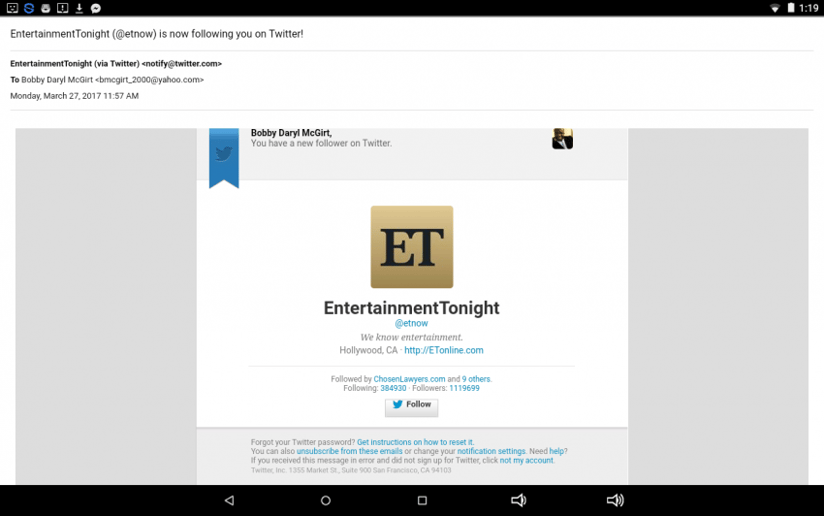Click the Following count 384930
Screen dimensions: 824x516
[x=393, y=388]
